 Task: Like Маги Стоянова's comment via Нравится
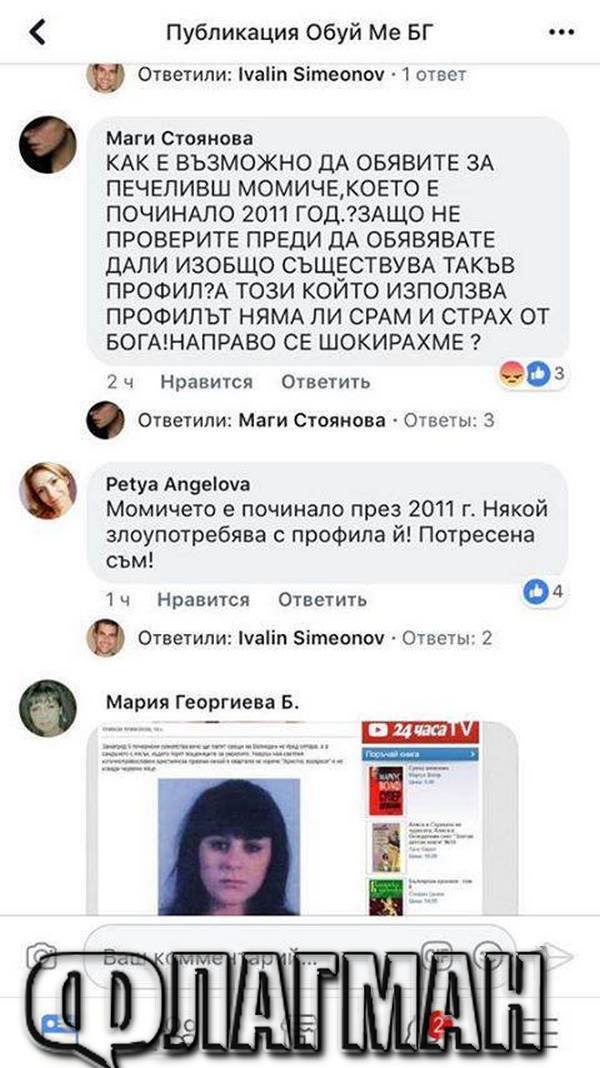(206, 382)
